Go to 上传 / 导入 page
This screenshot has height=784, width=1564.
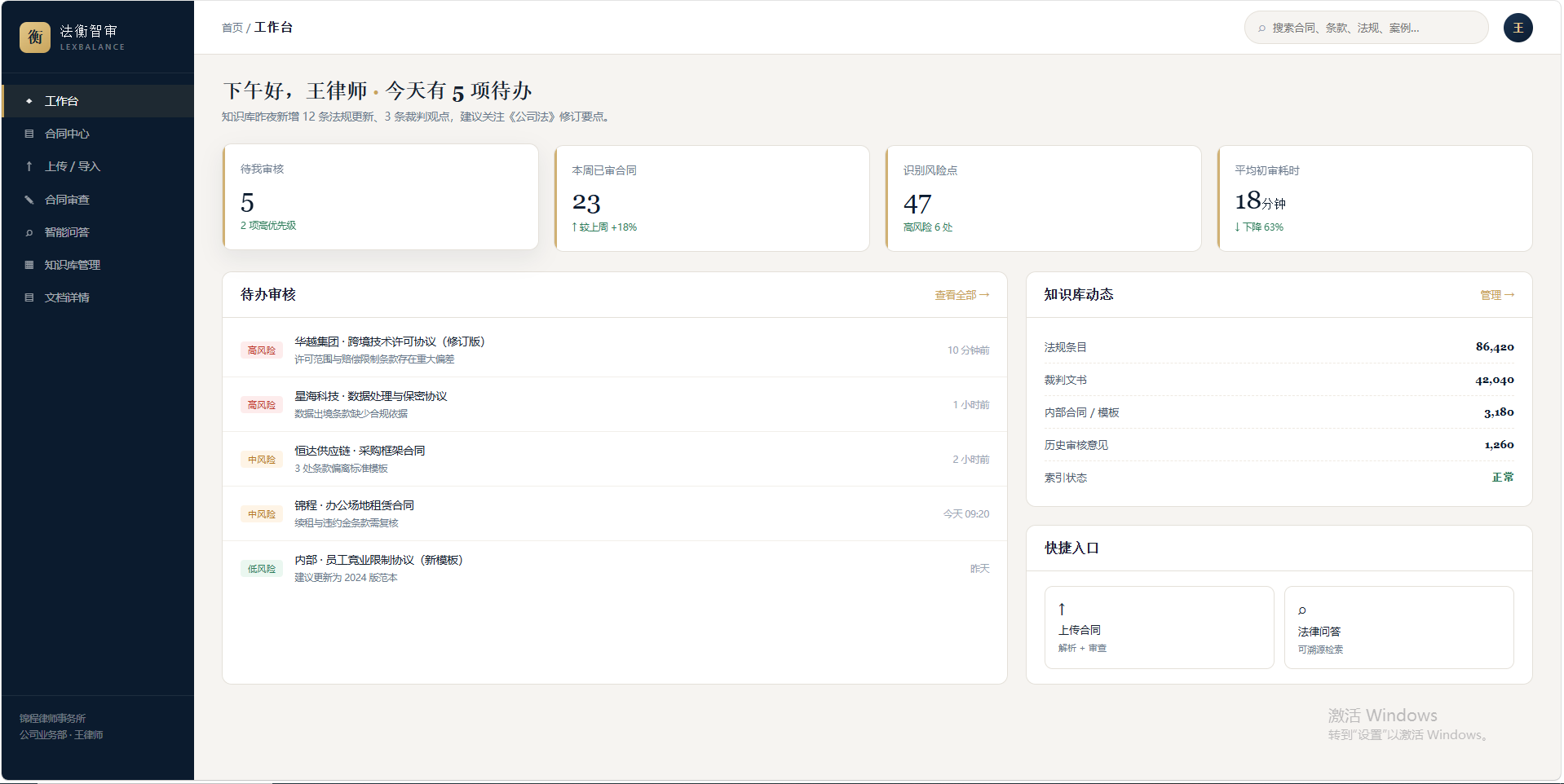[x=98, y=166]
